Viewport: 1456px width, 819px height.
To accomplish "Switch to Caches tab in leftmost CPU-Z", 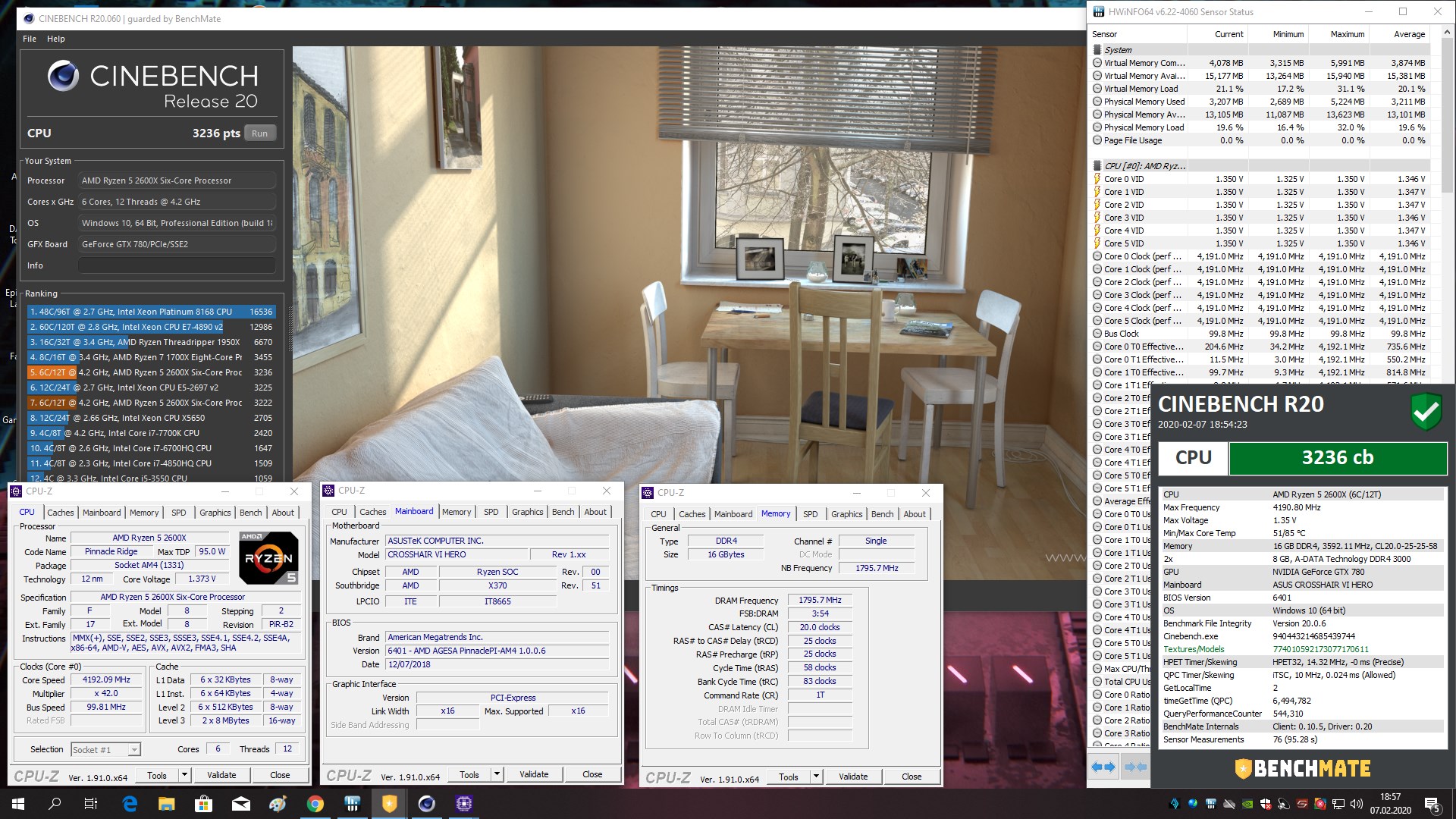I will pos(61,513).
